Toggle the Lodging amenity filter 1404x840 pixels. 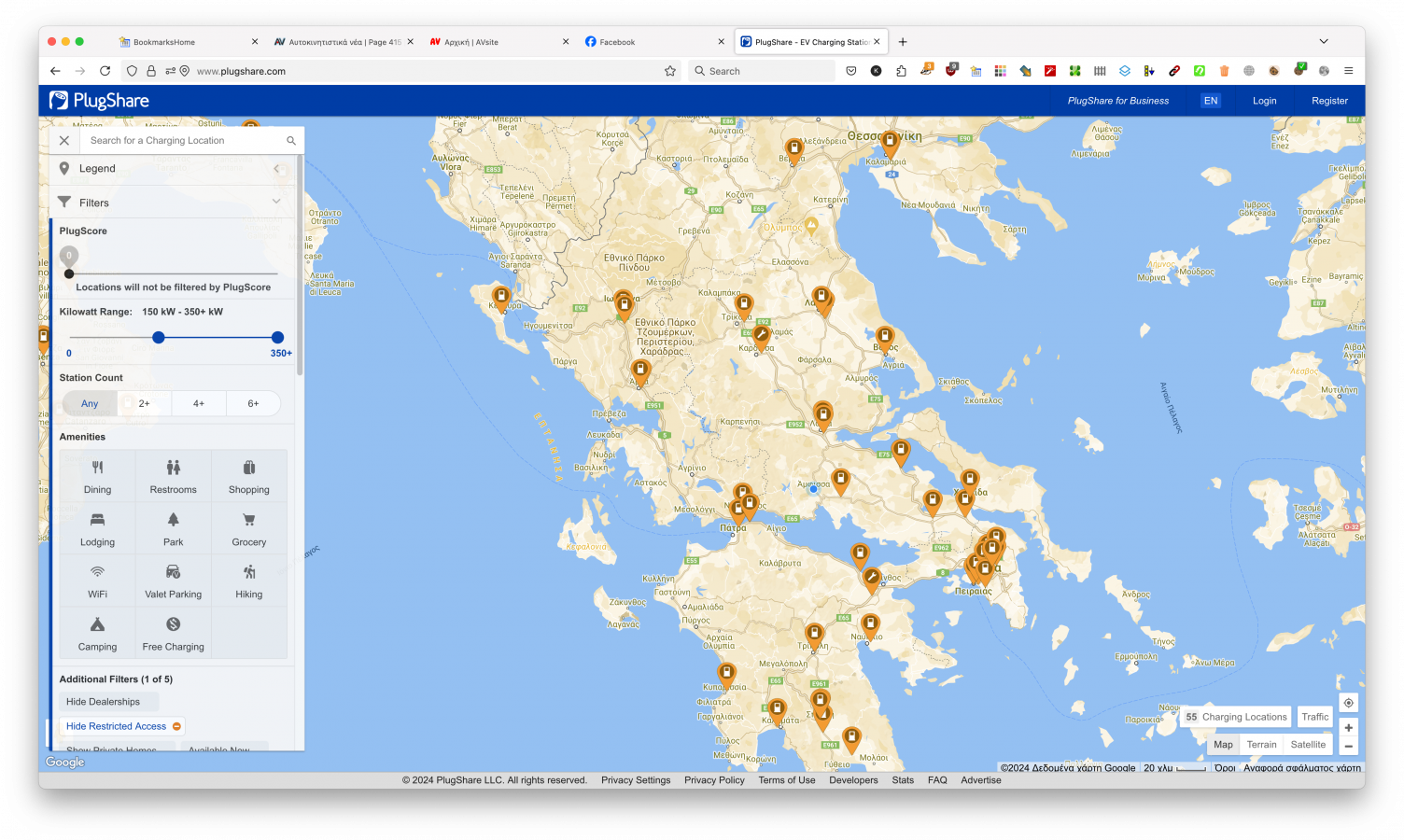point(98,529)
